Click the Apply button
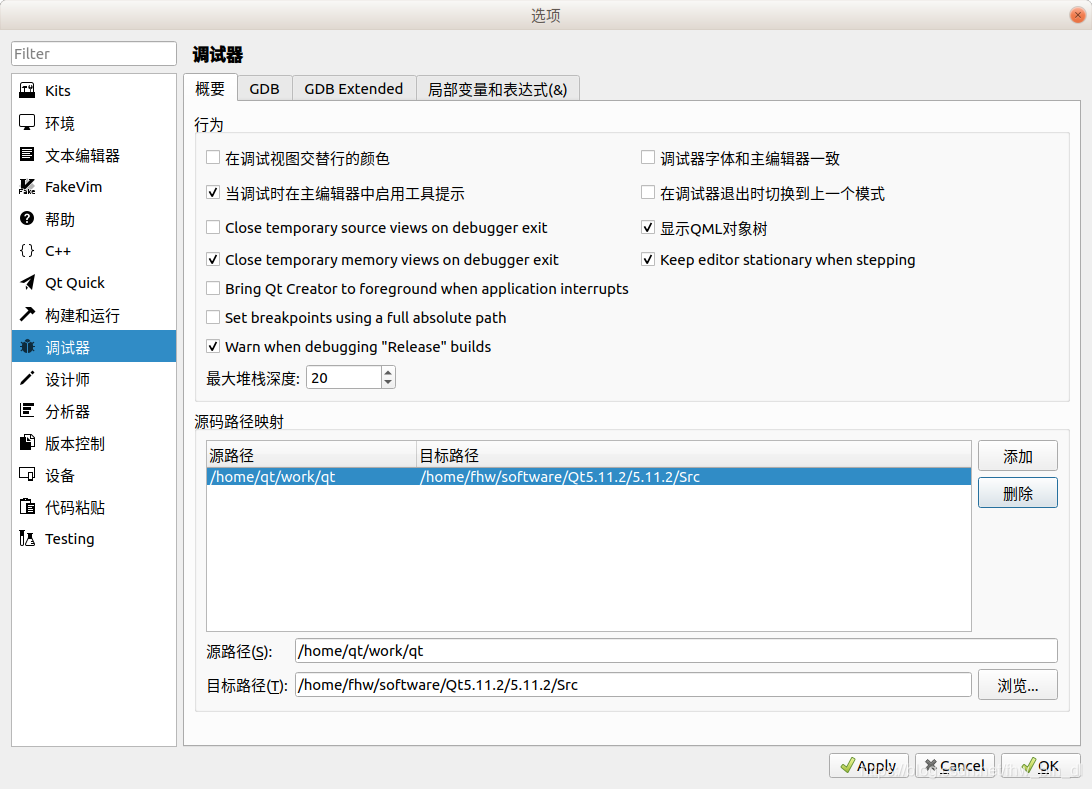The width and height of the screenshot is (1092, 789). click(x=868, y=766)
